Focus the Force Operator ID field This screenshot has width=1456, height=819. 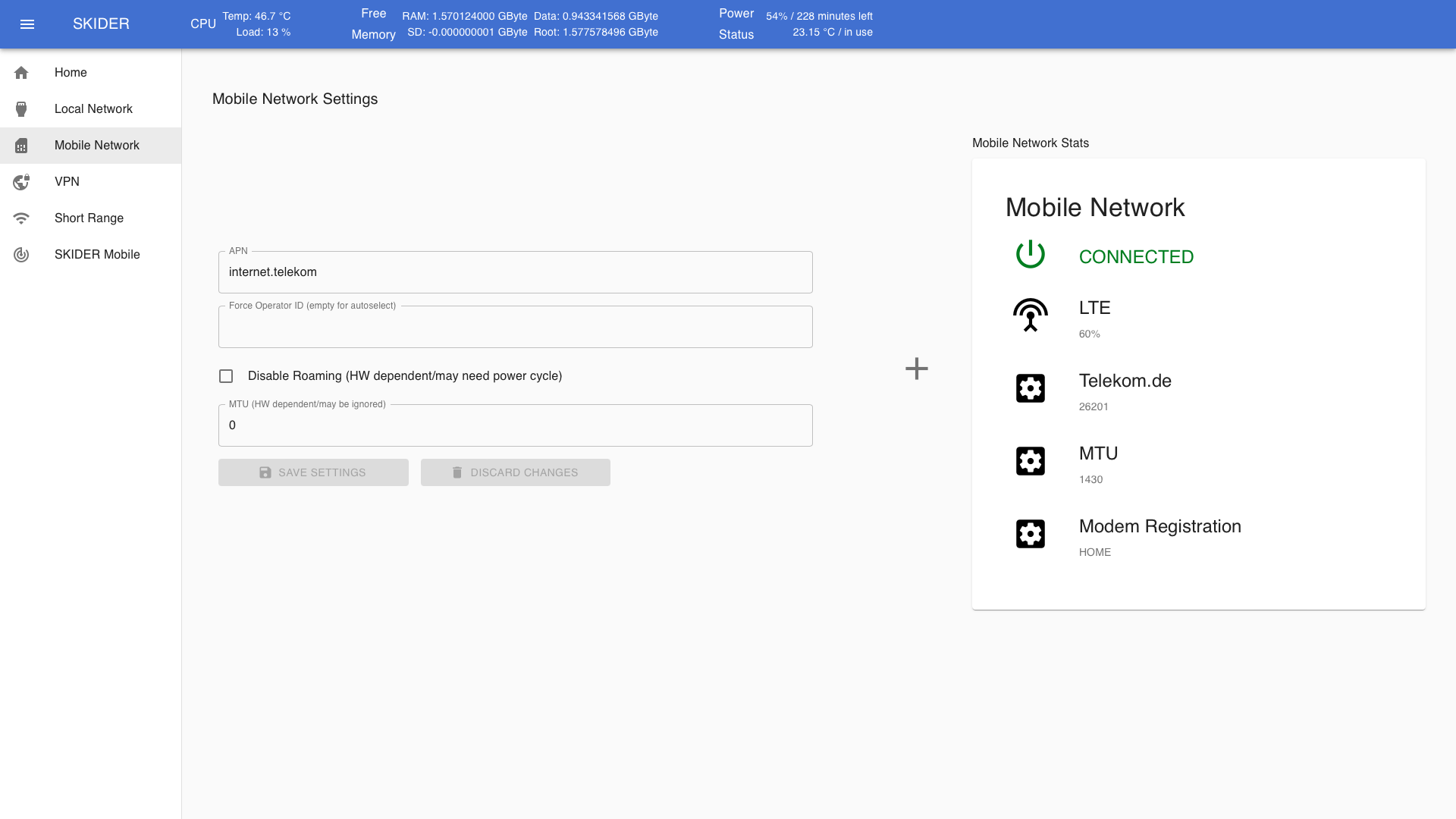pyautogui.click(x=516, y=327)
